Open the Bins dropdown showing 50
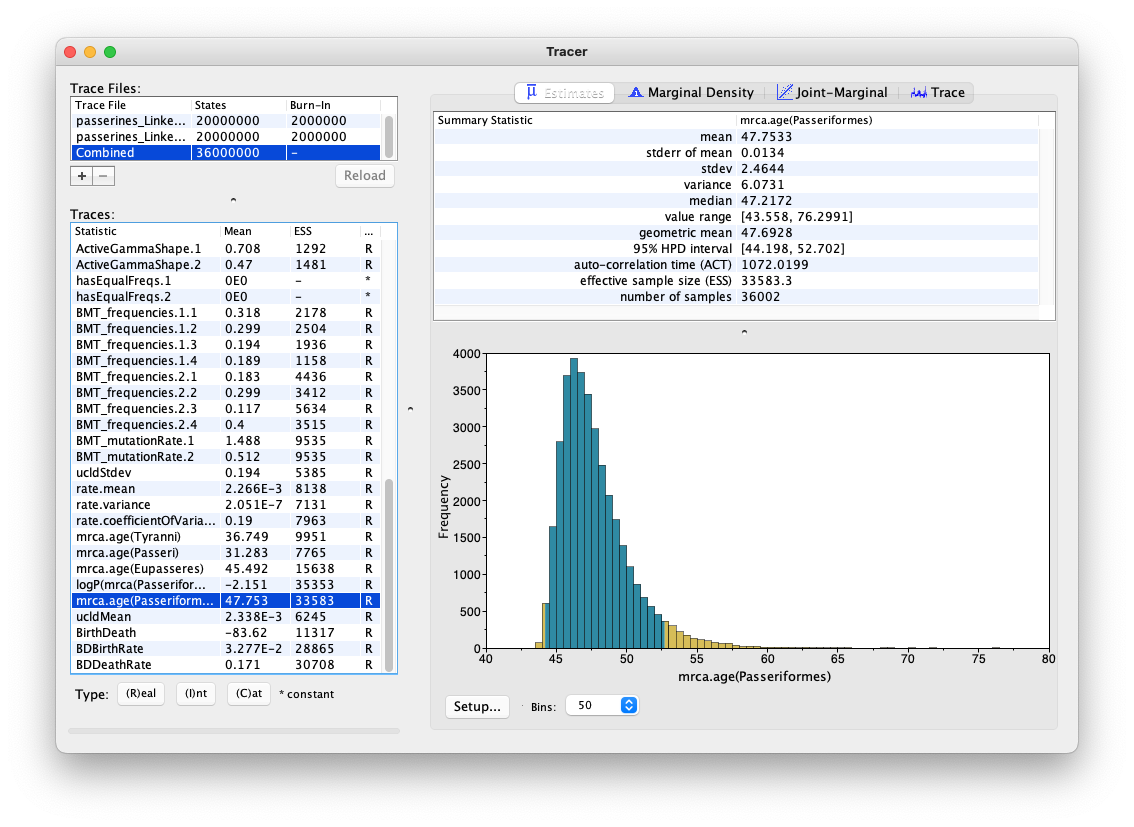The height and width of the screenshot is (827, 1134). 602,706
